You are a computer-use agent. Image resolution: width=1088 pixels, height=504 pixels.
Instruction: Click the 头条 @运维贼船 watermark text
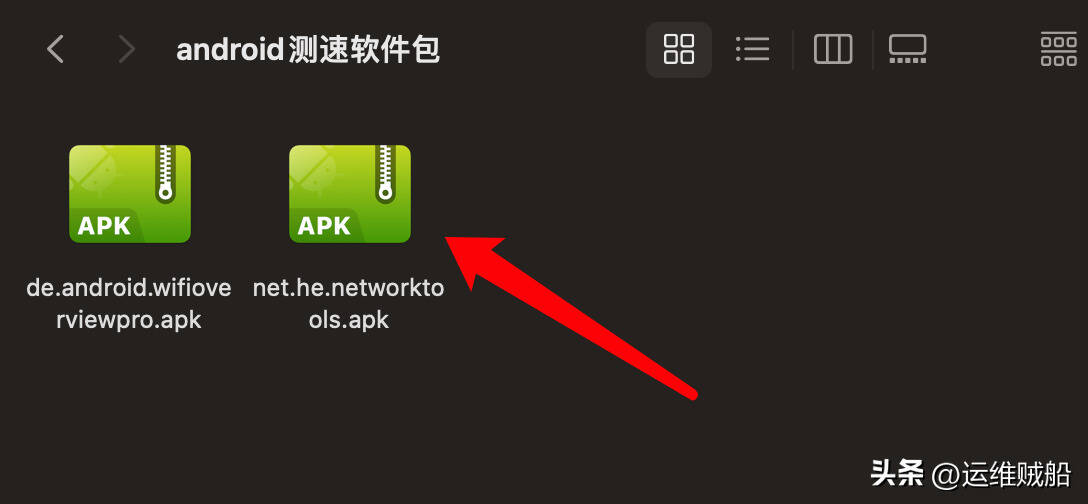[970, 475]
